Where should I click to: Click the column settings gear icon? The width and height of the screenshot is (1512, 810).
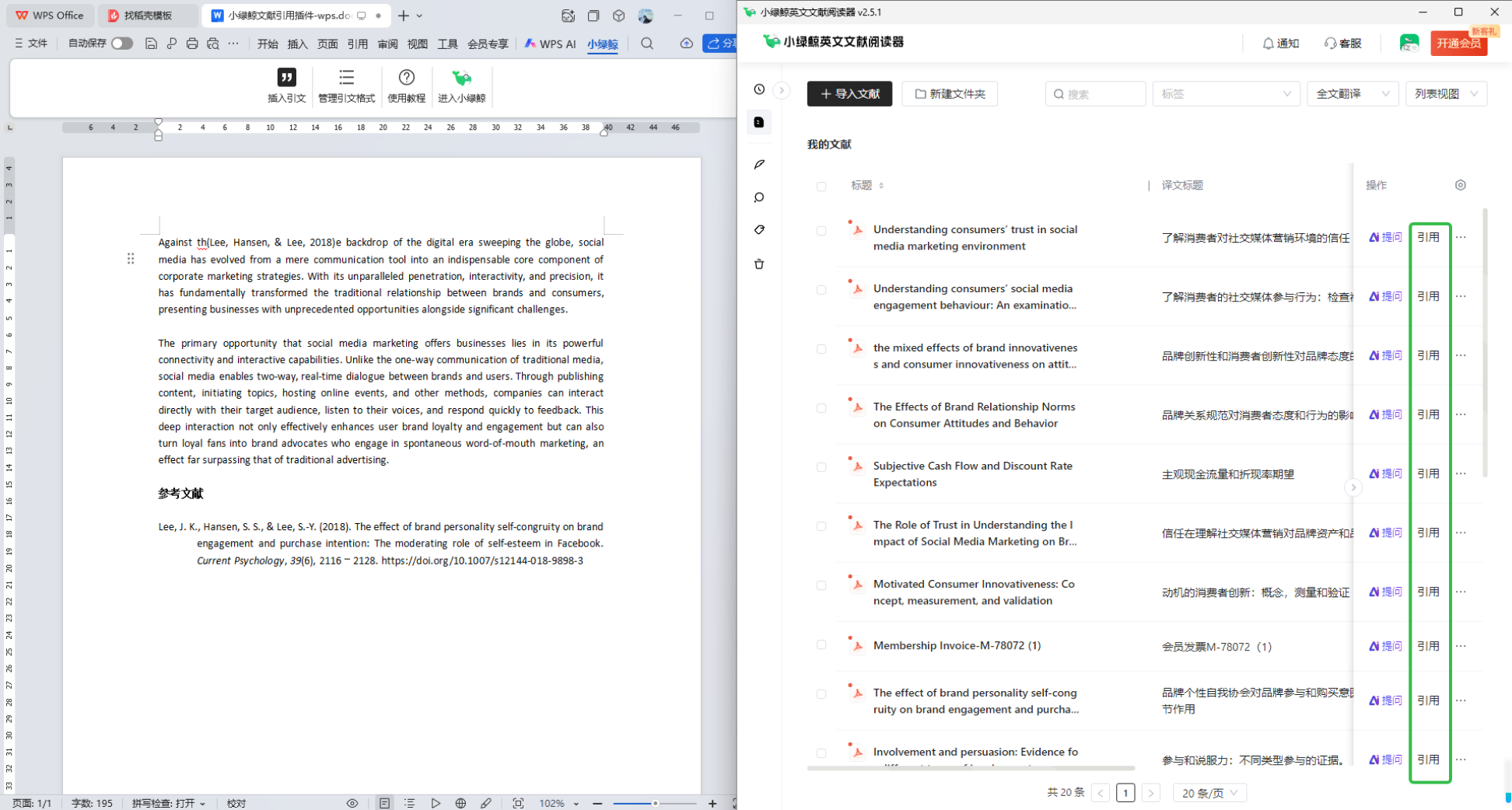[1460, 185]
